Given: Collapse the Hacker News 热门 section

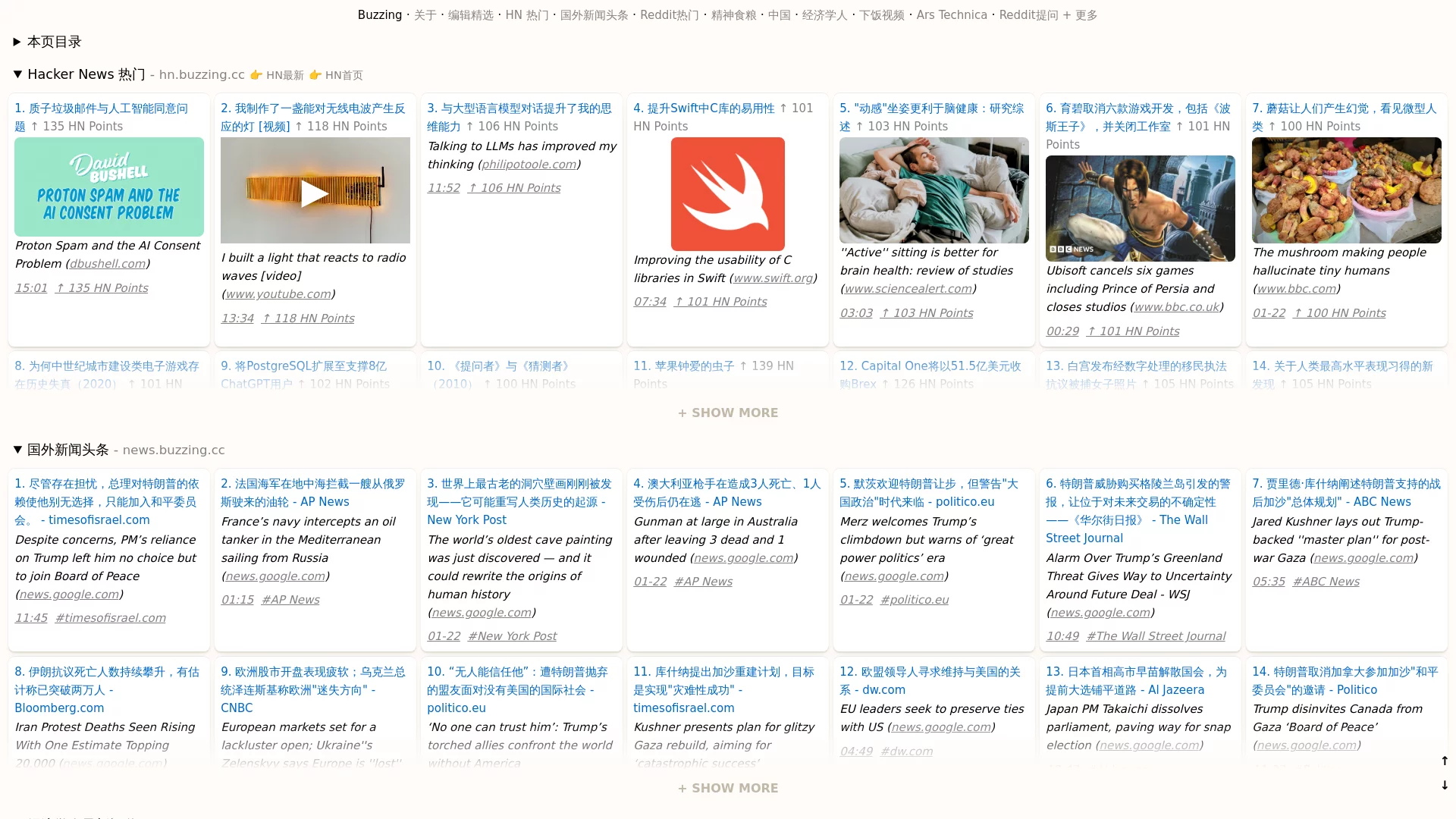Looking at the screenshot, I should click(17, 74).
